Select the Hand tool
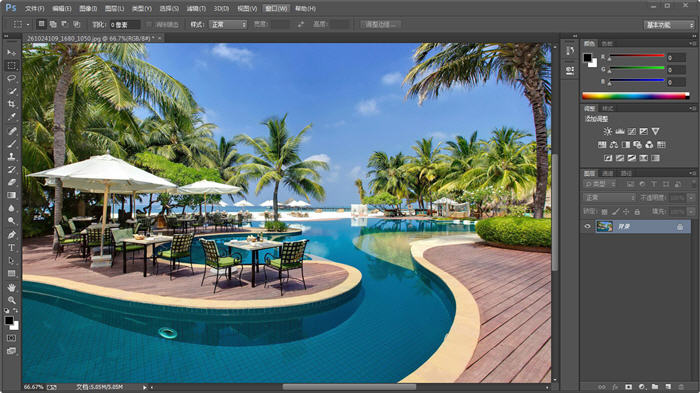This screenshot has width=700, height=393. (x=12, y=288)
